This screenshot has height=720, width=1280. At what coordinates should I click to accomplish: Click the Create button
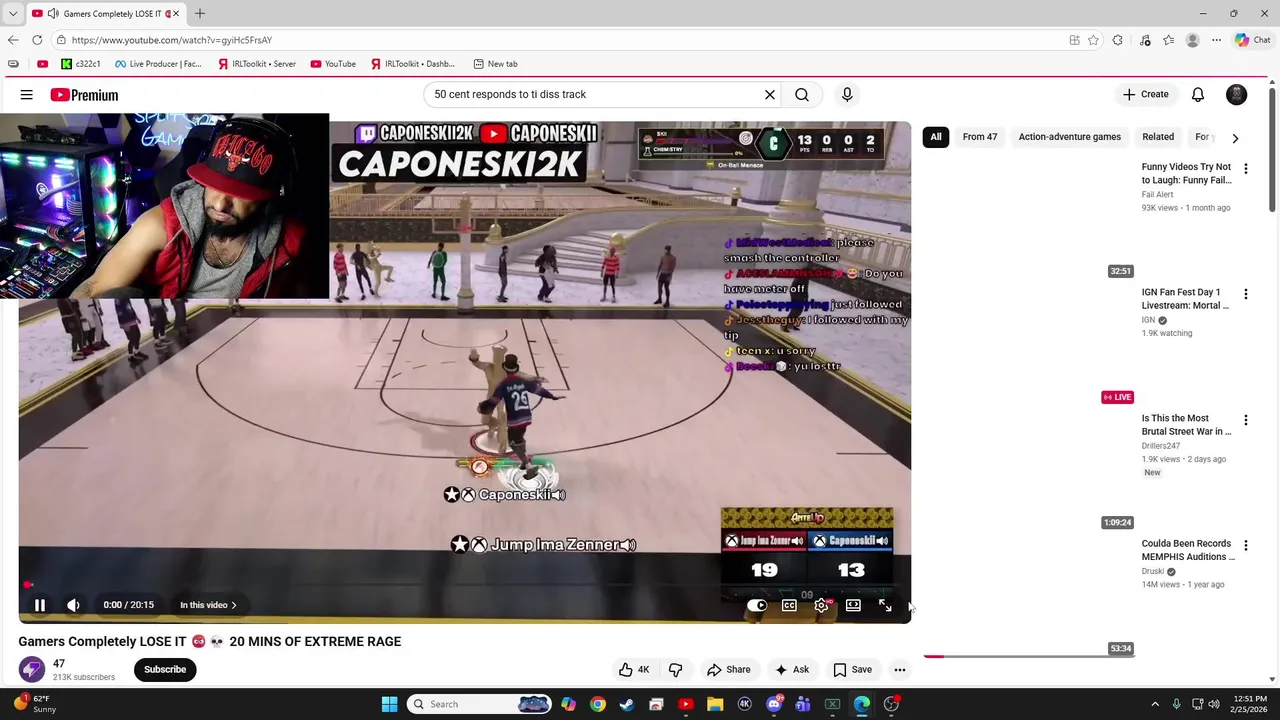[1145, 94]
